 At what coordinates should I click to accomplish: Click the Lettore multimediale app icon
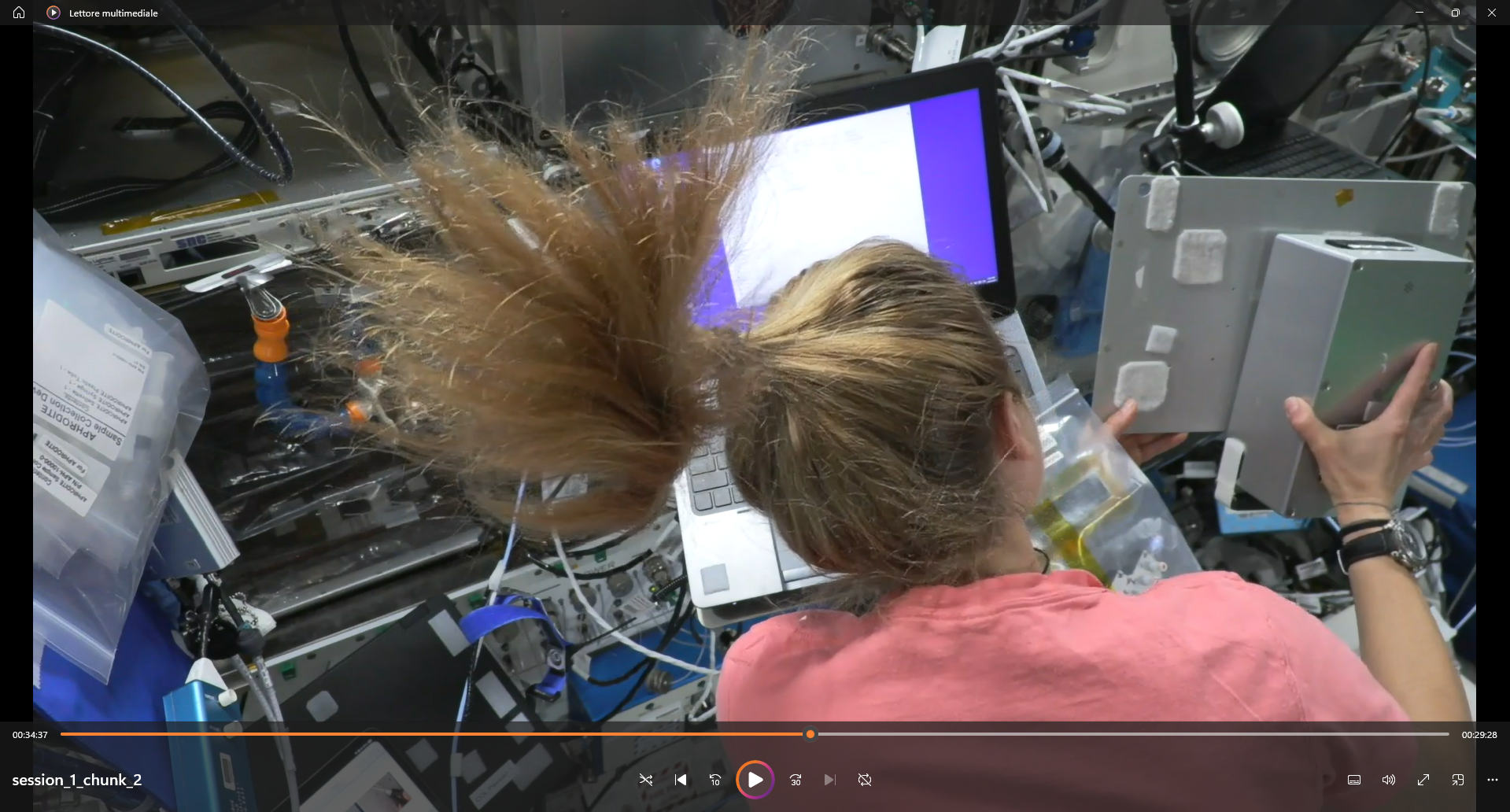[53, 13]
